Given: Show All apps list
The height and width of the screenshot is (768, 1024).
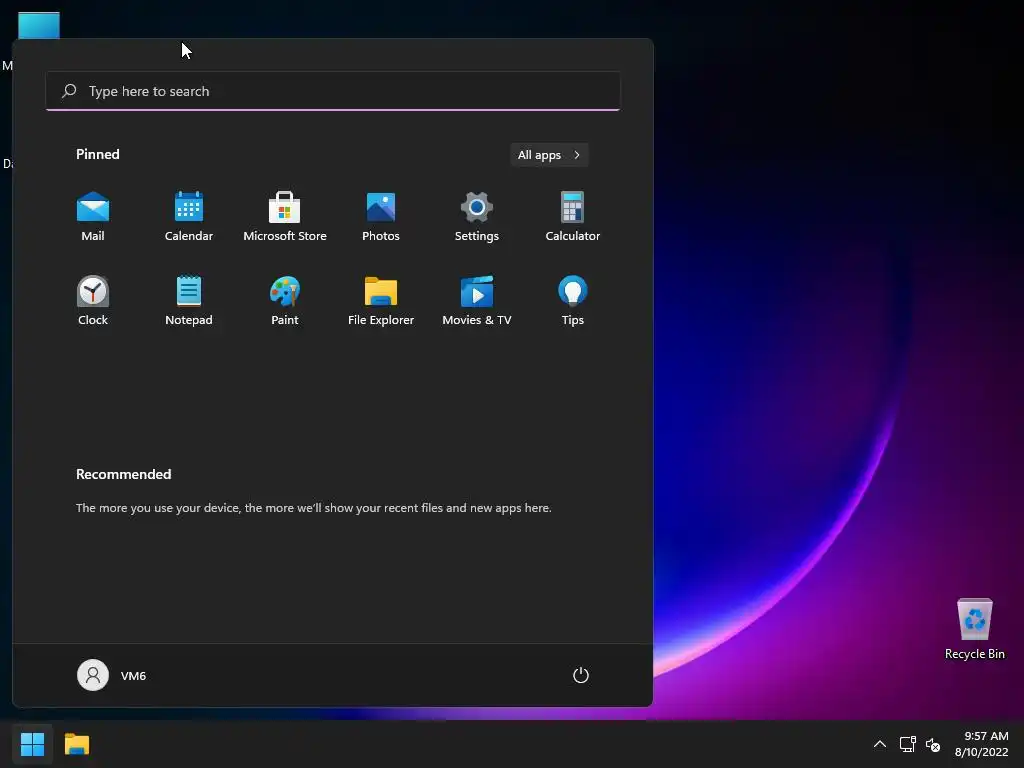Looking at the screenshot, I should [549, 155].
